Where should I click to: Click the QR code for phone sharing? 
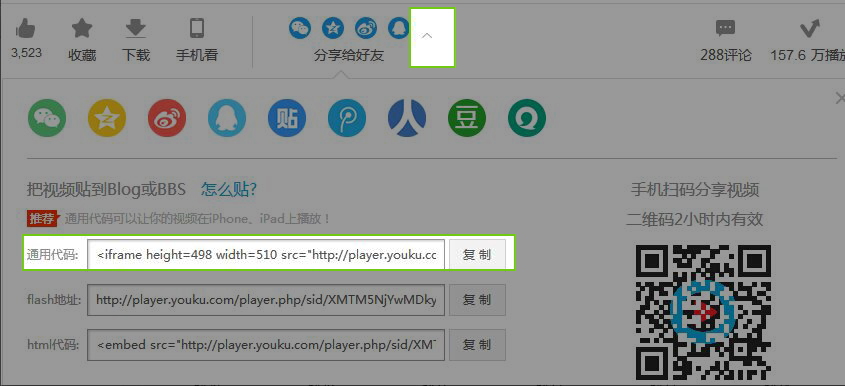(x=703, y=313)
